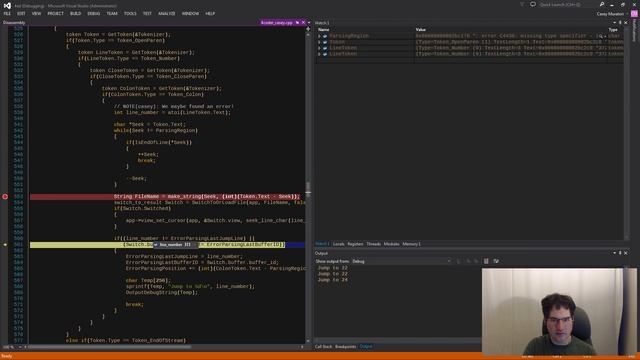
Task: Open the PROJECT menu
Action: click(x=56, y=13)
